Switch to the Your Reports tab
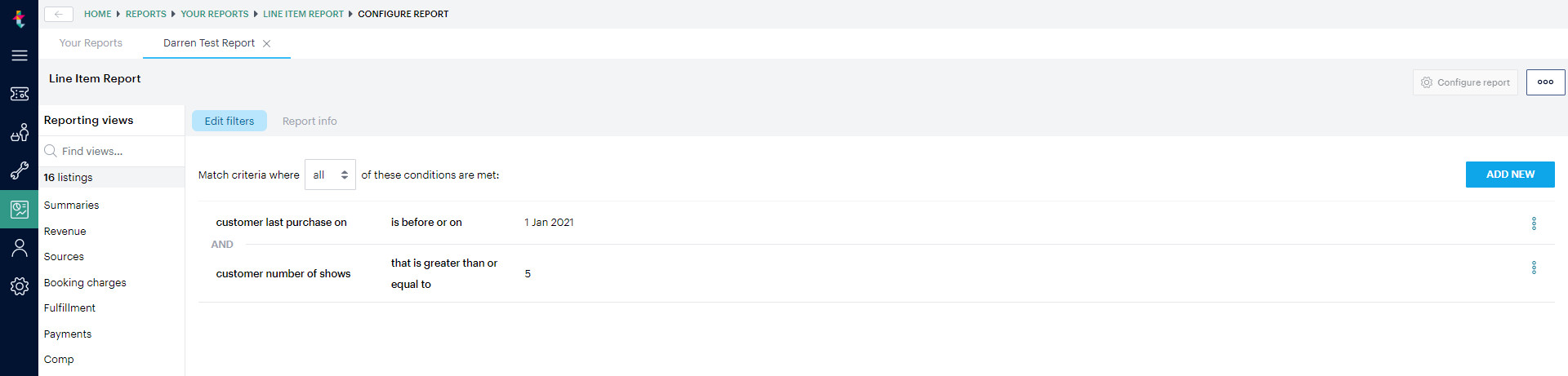Image resolution: width=1568 pixels, height=376 pixels. pyautogui.click(x=91, y=43)
